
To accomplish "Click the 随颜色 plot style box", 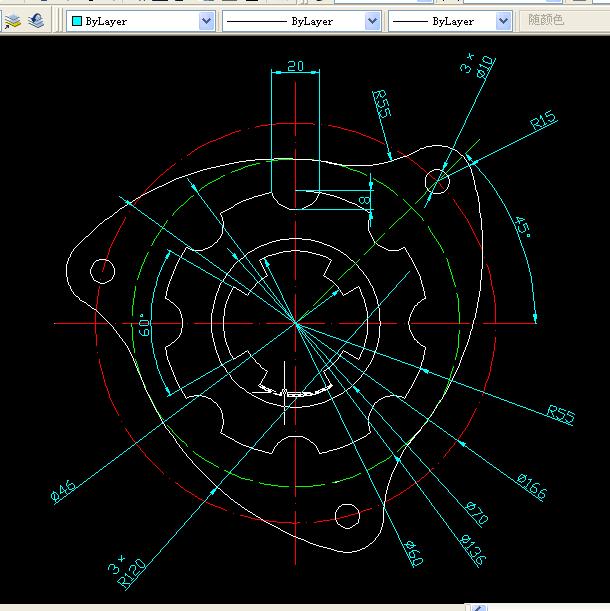I will [x=564, y=20].
